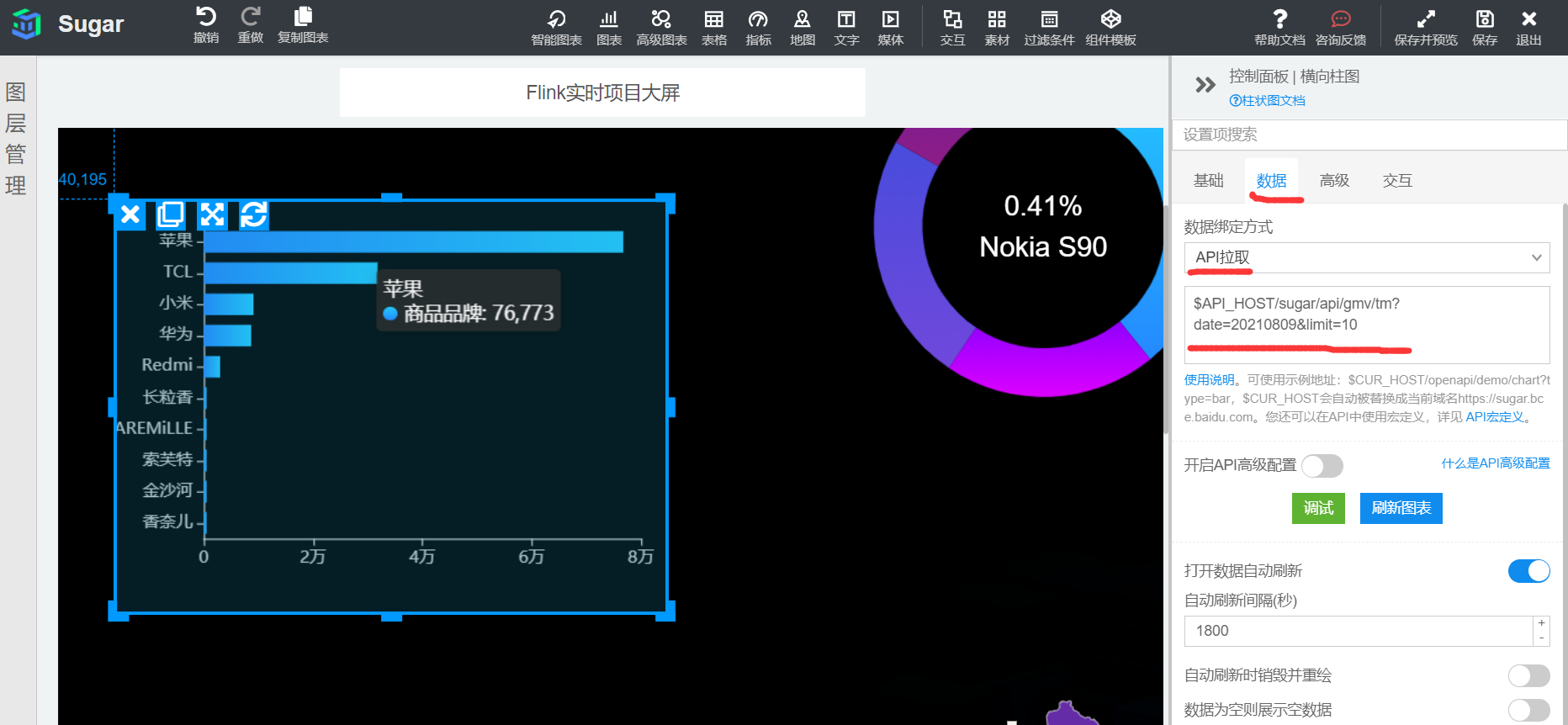The height and width of the screenshot is (725, 1568).
Task: Open consultation feedback (咨询反馈)
Action: [x=1341, y=28]
